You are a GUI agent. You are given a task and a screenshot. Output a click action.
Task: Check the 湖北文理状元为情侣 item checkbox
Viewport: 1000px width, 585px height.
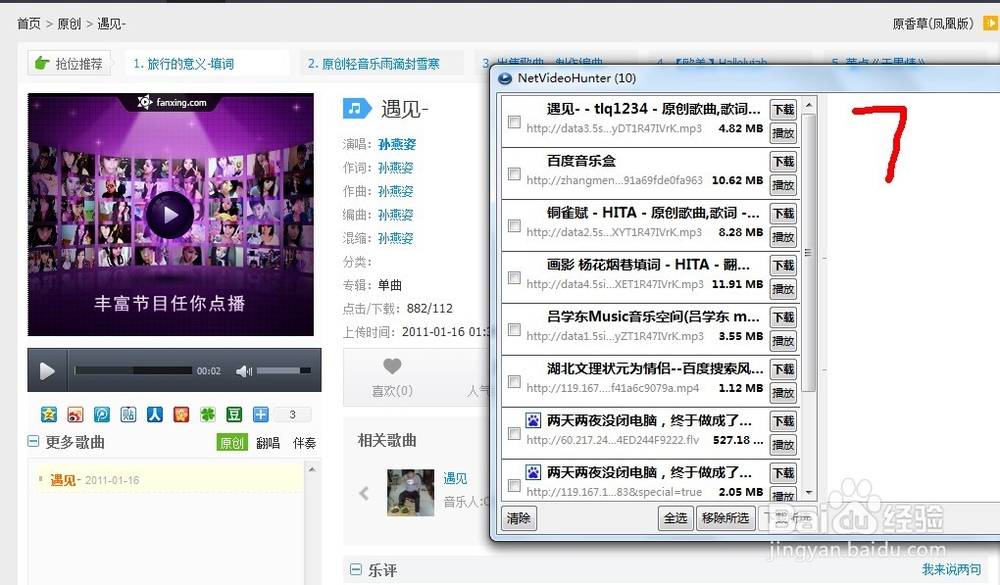(514, 381)
